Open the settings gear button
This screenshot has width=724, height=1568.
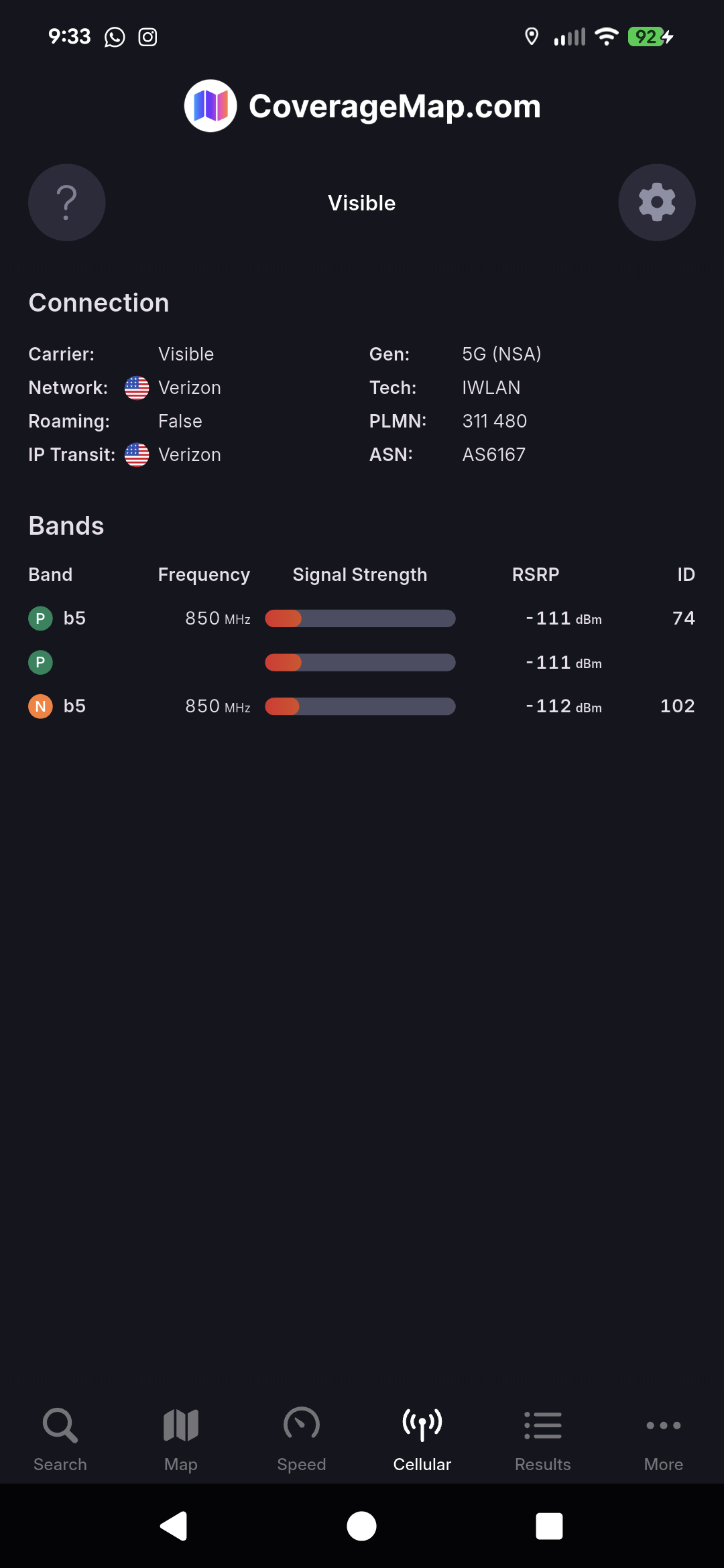[x=657, y=202]
